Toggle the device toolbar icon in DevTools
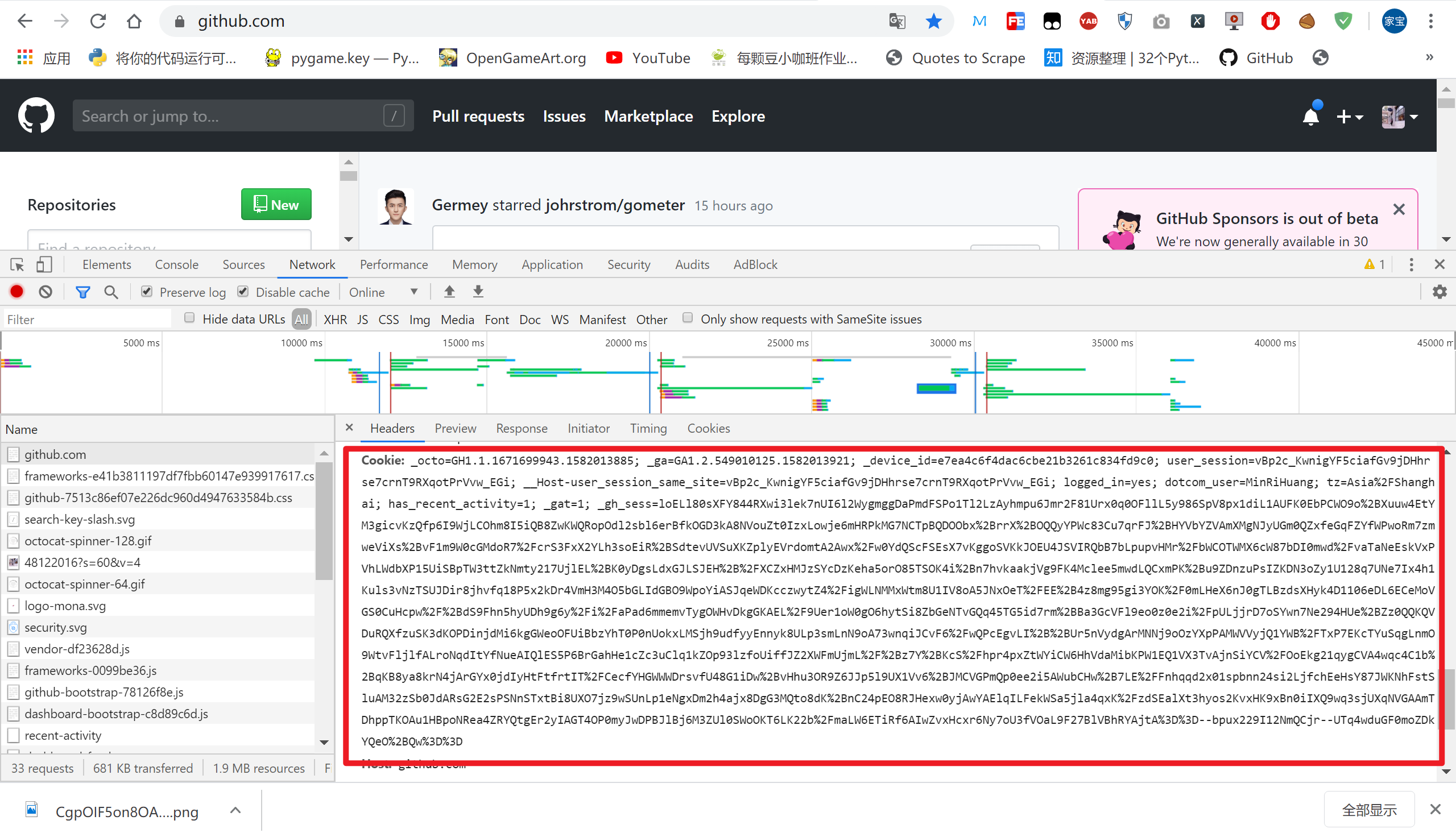1456x837 pixels. tap(44, 264)
